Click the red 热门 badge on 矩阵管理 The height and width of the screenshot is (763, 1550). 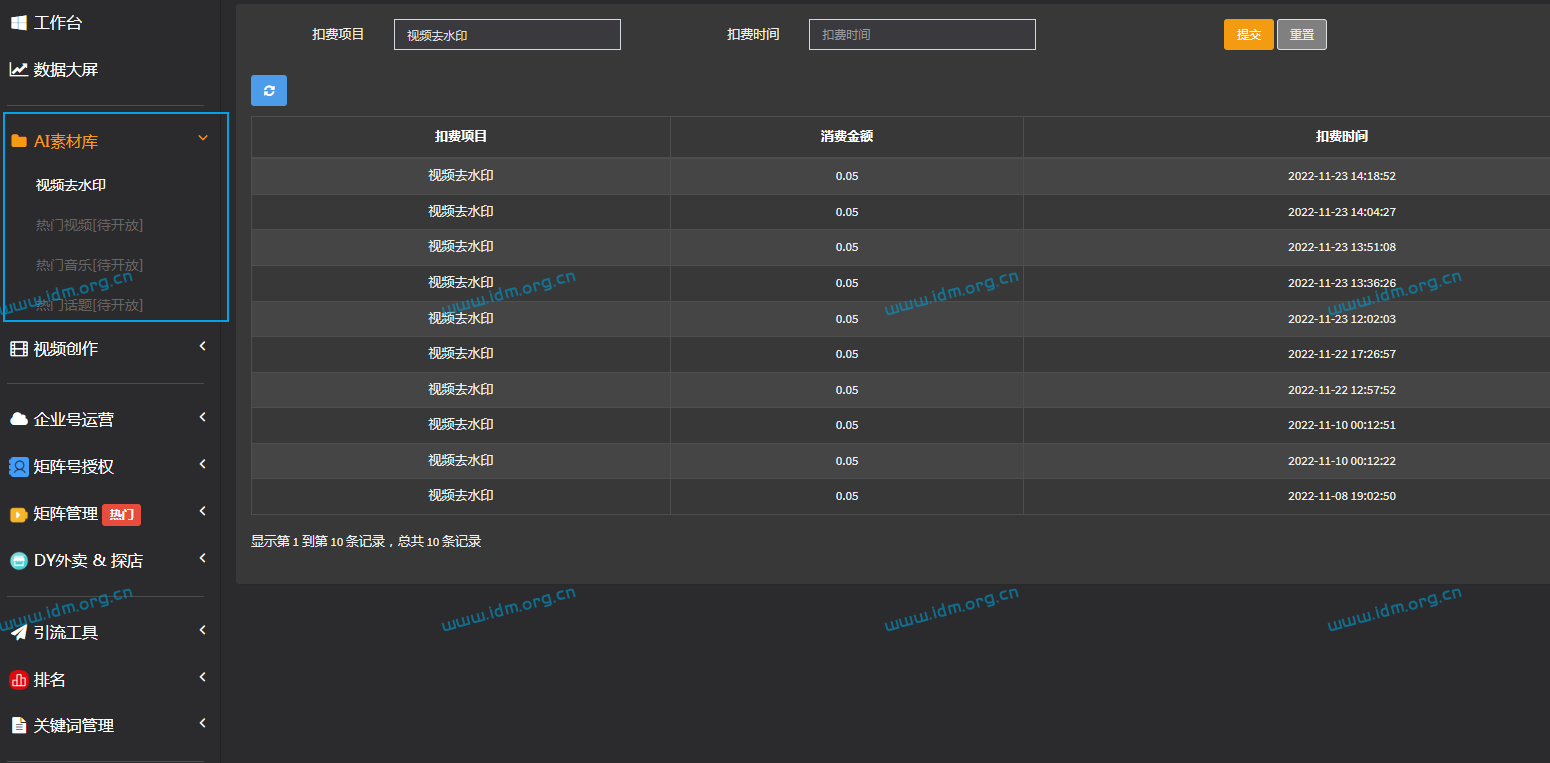point(122,514)
